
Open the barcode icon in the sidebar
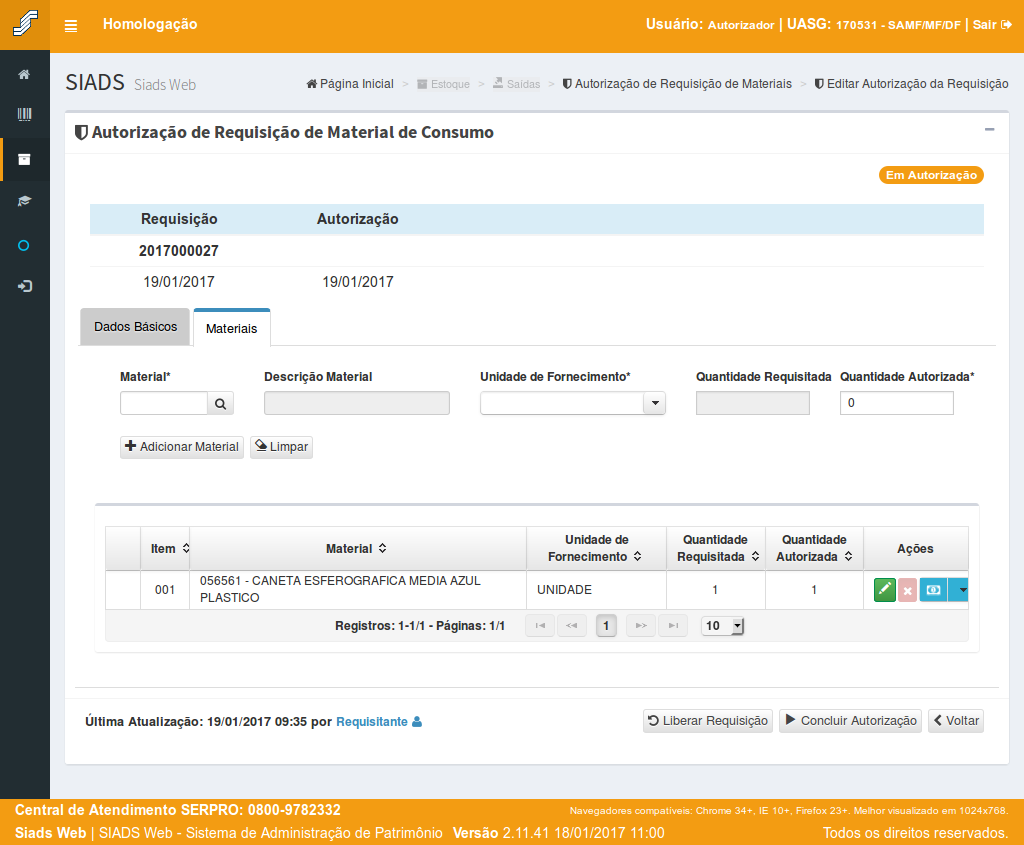pos(24,115)
